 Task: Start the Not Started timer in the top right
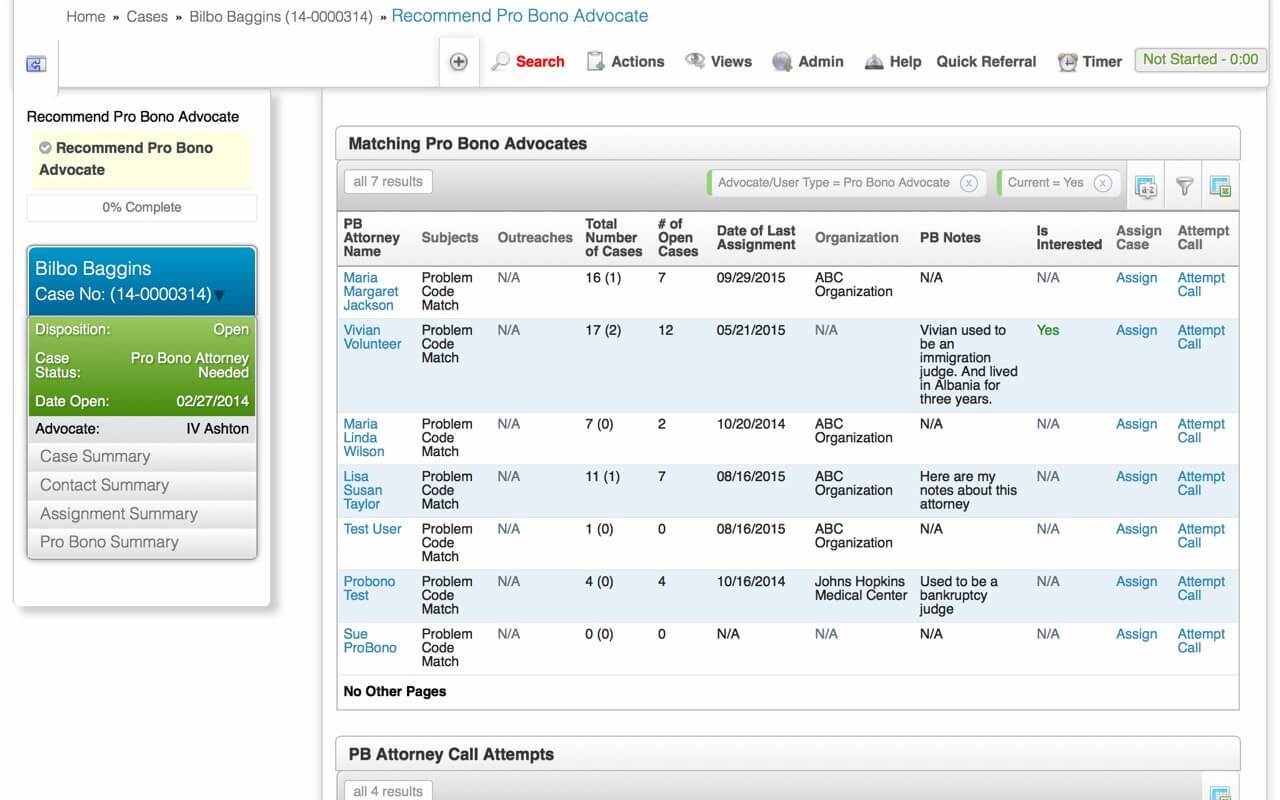1200,59
